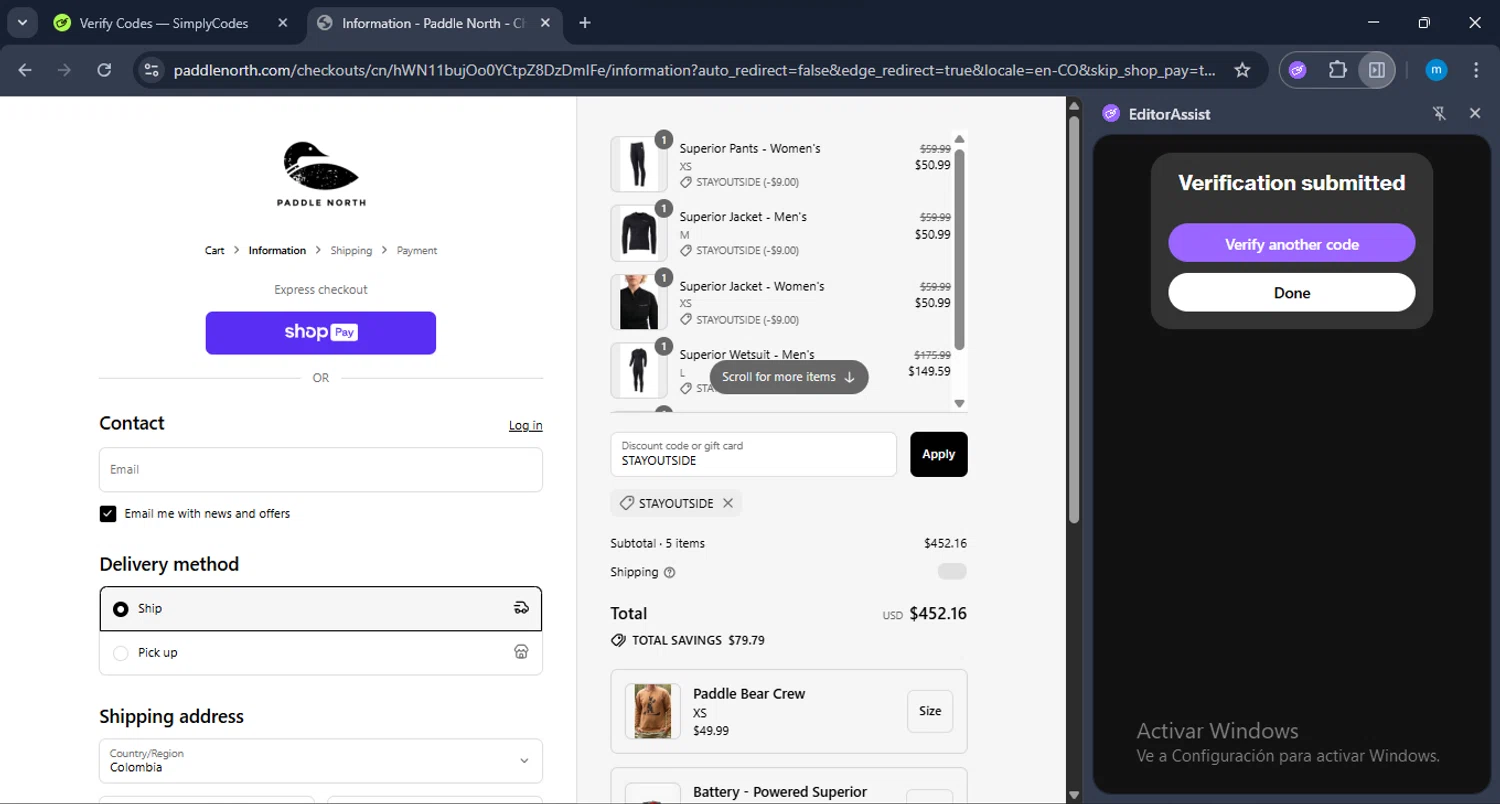Image resolution: width=1500 pixels, height=804 pixels.
Task: Focus the Discount code or gift card field
Action: (753, 454)
